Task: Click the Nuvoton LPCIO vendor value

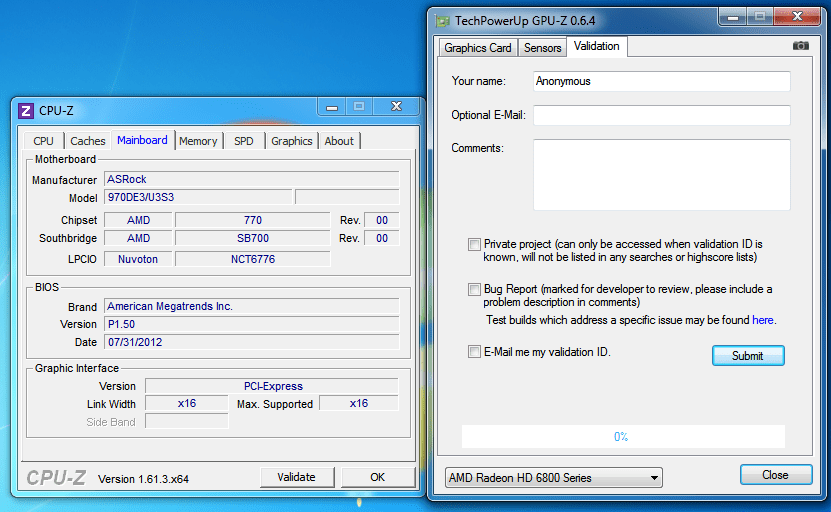Action: [138, 259]
